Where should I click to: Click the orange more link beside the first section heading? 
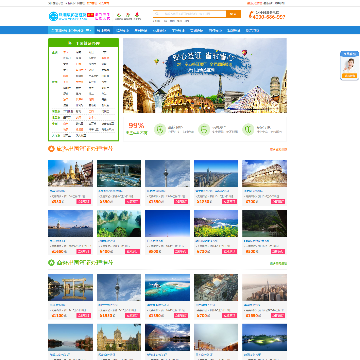278,149
